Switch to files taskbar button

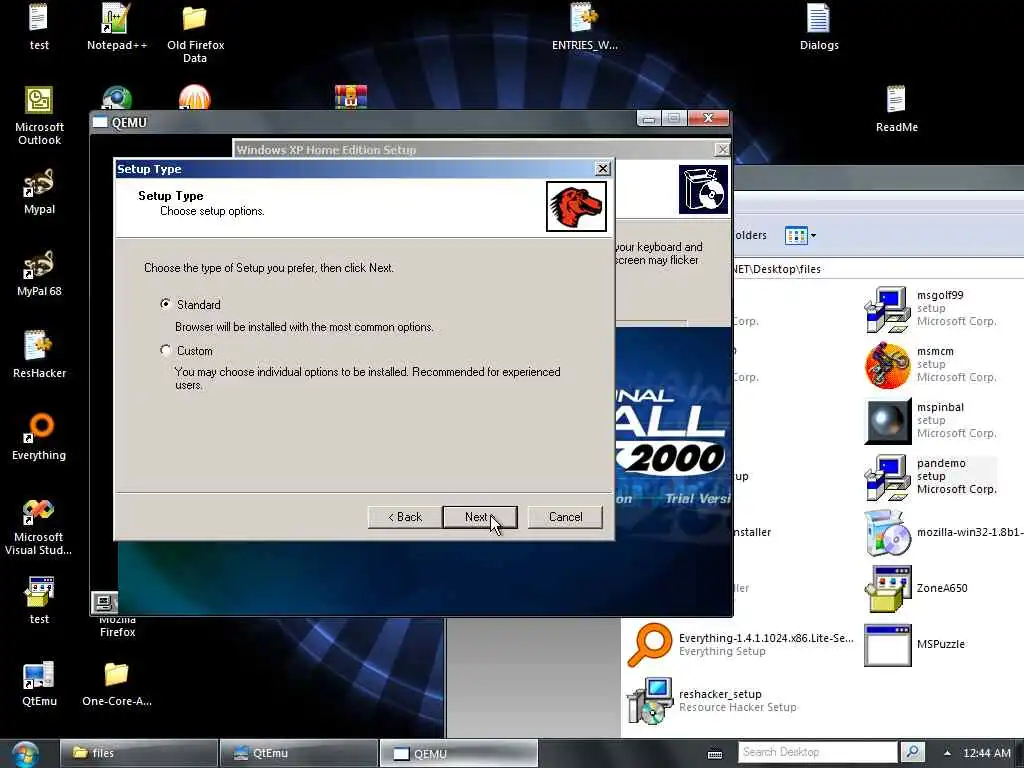[x=139, y=753]
